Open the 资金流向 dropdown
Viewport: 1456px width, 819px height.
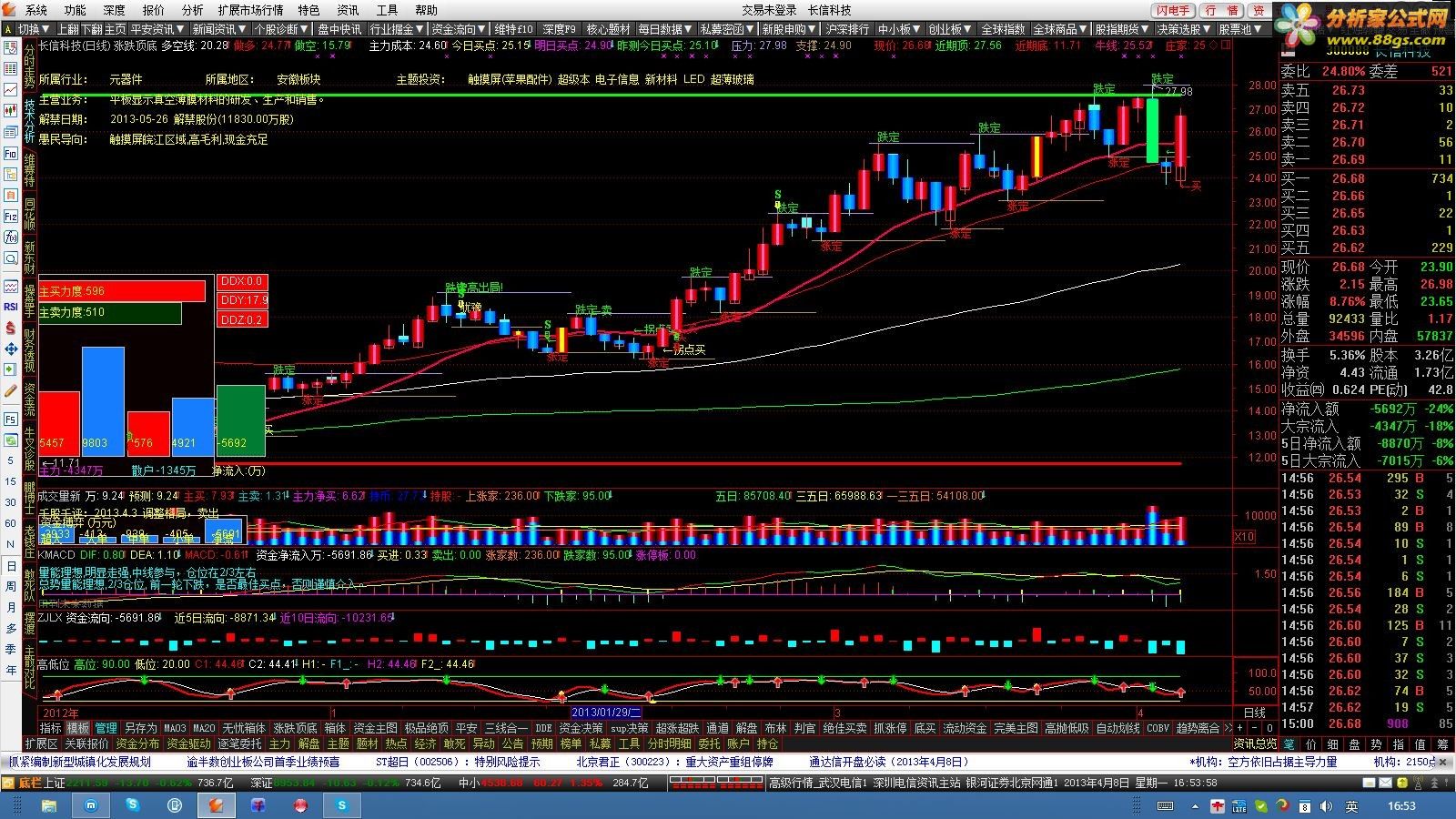tap(459, 29)
